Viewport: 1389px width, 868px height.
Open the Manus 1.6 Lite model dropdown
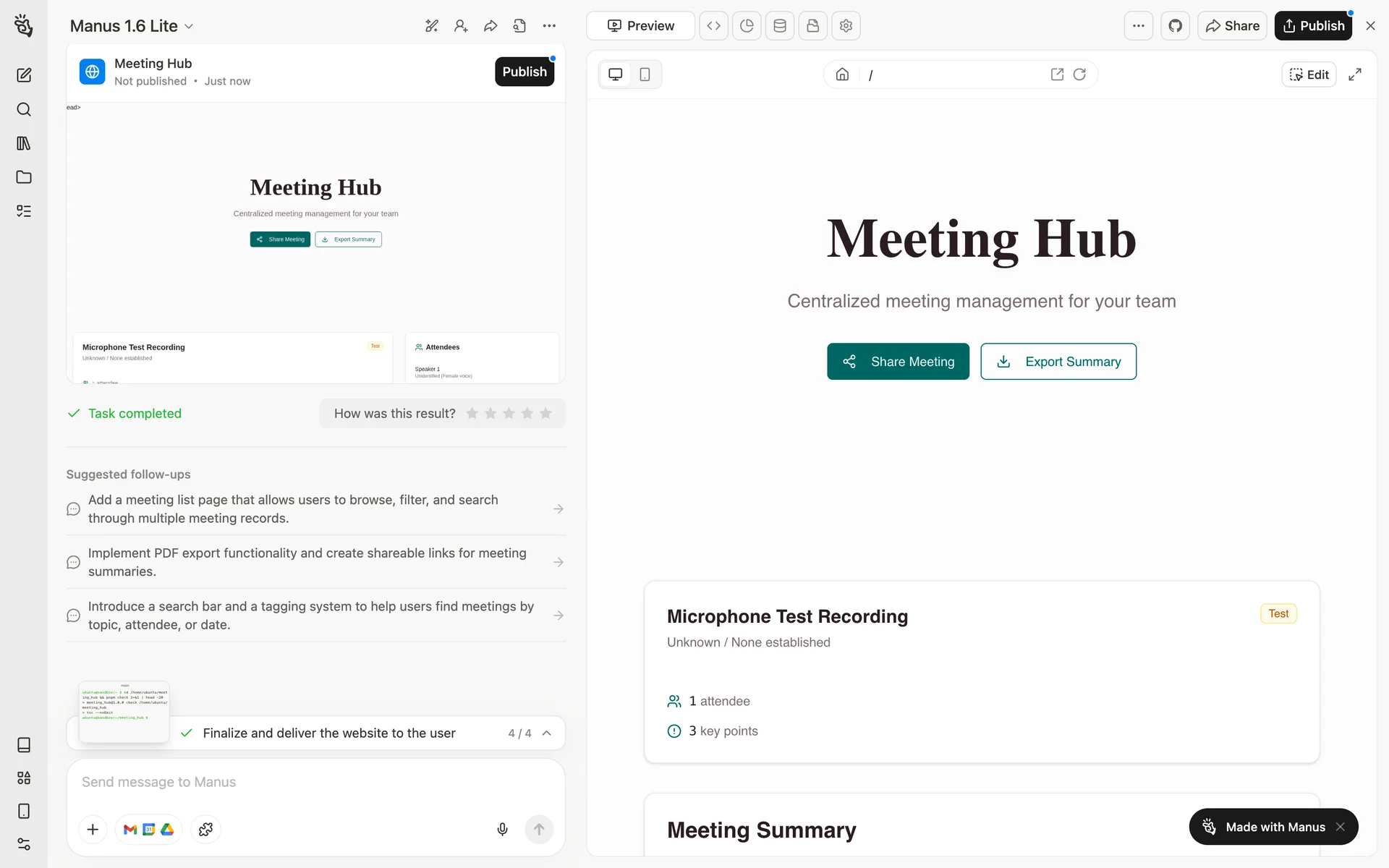coord(132,26)
